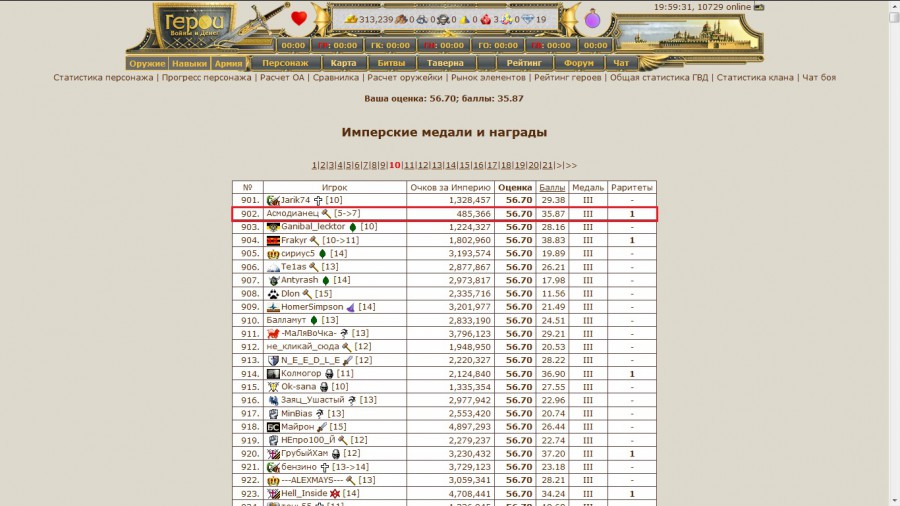This screenshot has width=900, height=506.
Task: Click the Оценка column header
Action: pos(515,188)
